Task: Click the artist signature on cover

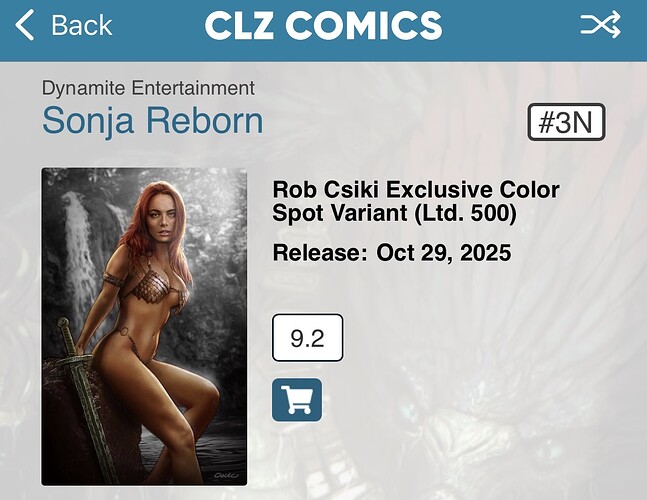Action: (226, 475)
